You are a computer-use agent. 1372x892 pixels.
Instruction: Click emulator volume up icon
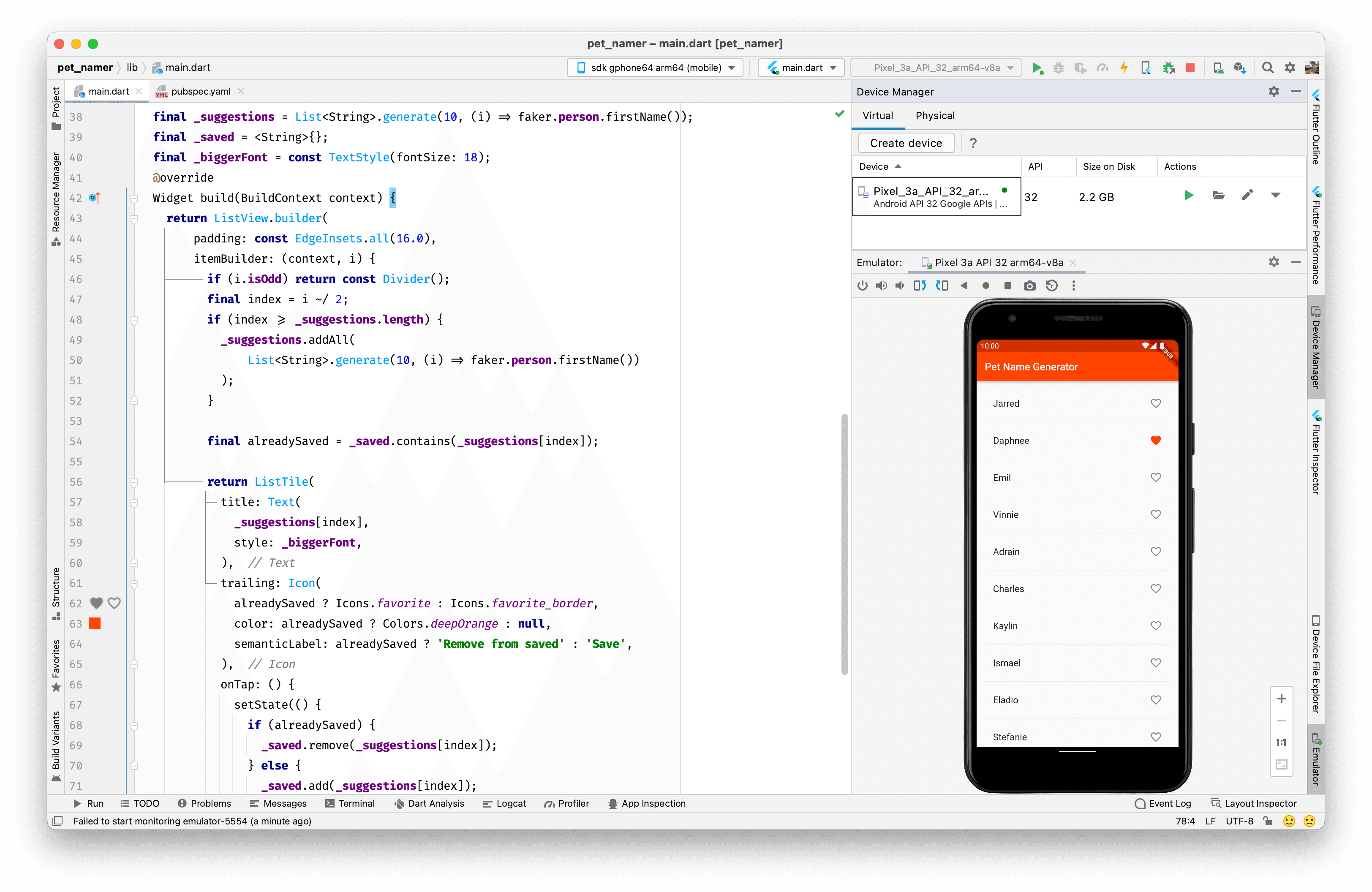click(x=881, y=286)
